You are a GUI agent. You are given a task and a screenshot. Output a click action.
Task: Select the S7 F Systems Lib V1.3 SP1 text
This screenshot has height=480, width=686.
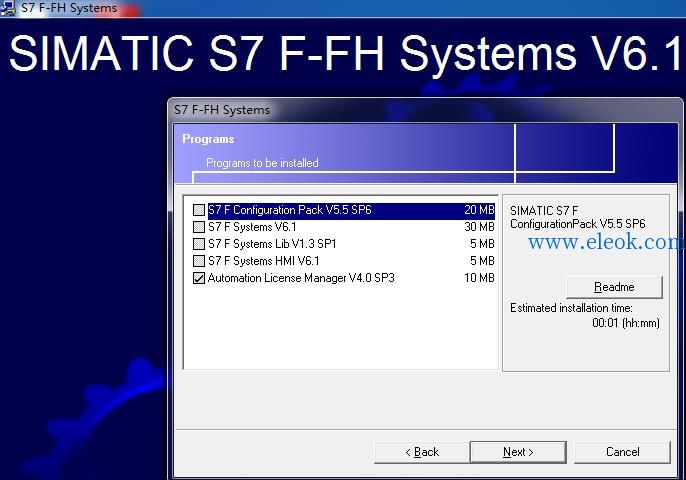coord(272,244)
